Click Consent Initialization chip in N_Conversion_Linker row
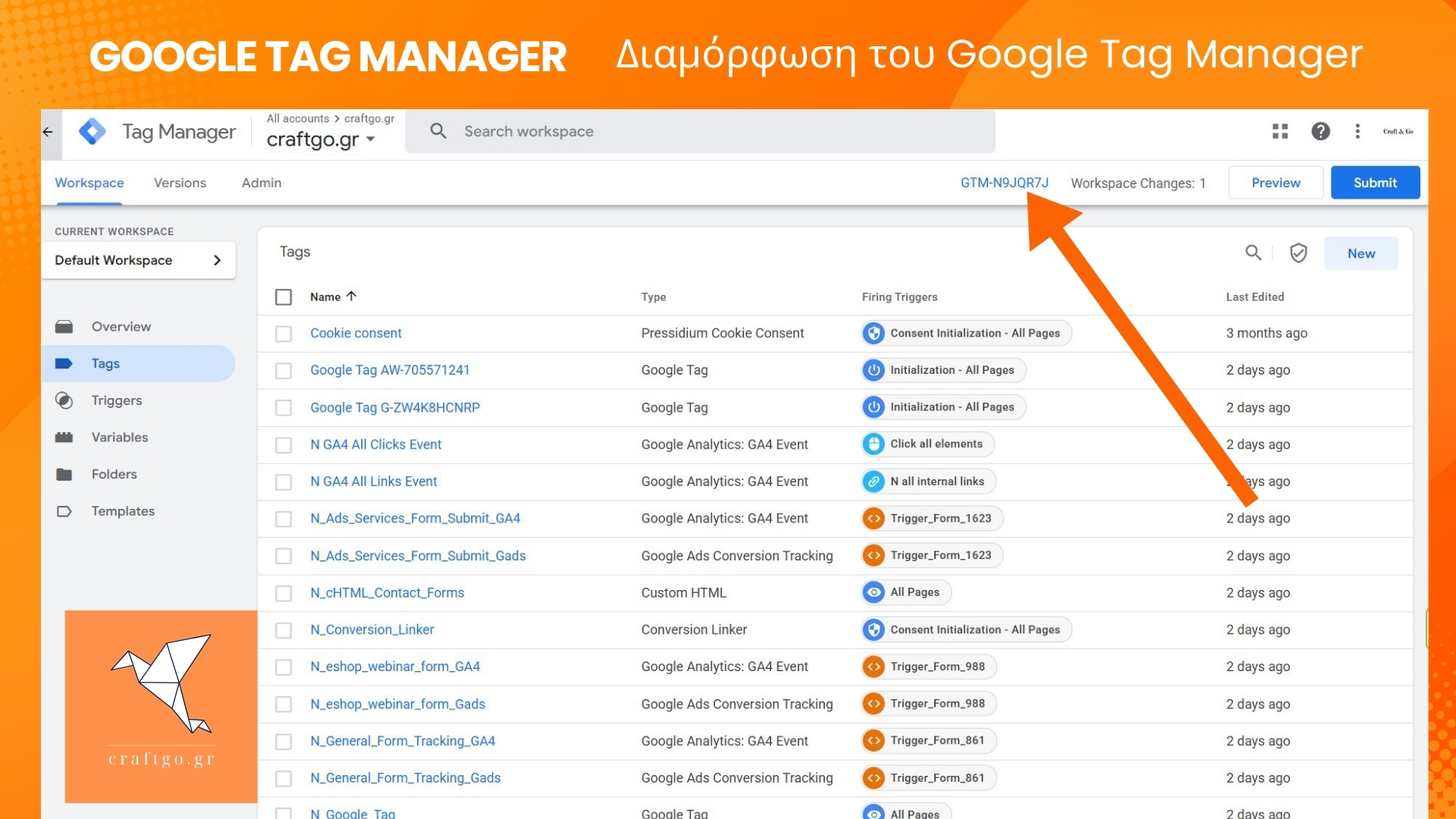Image resolution: width=1456 pixels, height=819 pixels. tap(966, 629)
